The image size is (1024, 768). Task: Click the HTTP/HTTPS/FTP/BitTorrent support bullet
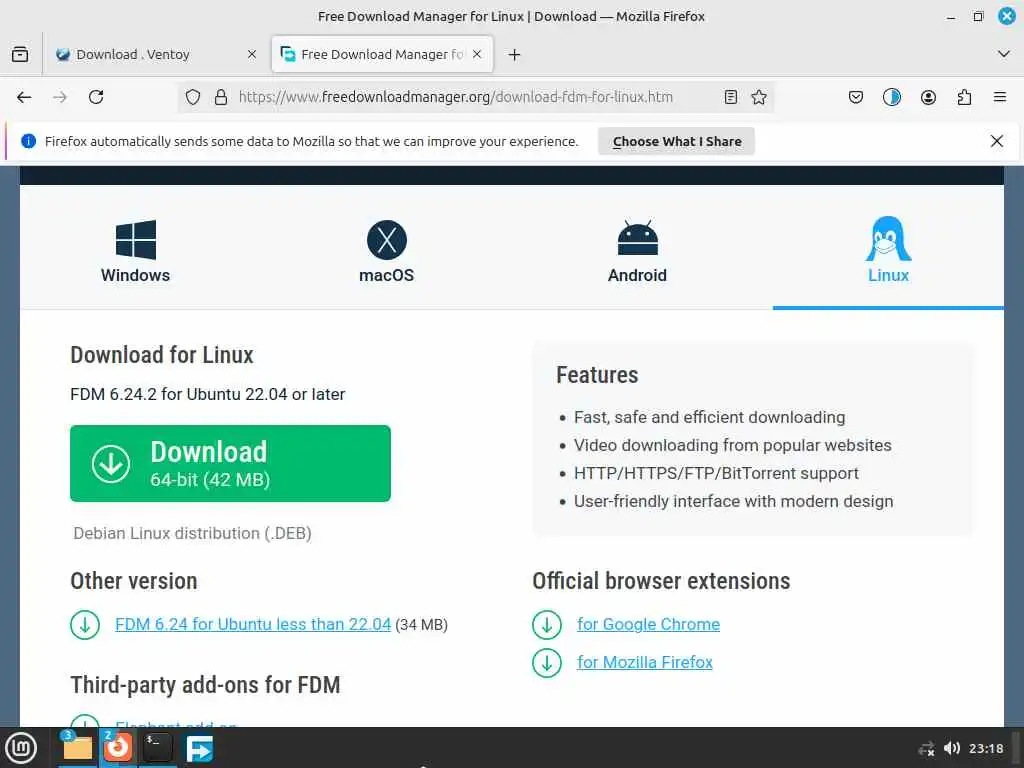click(x=716, y=473)
